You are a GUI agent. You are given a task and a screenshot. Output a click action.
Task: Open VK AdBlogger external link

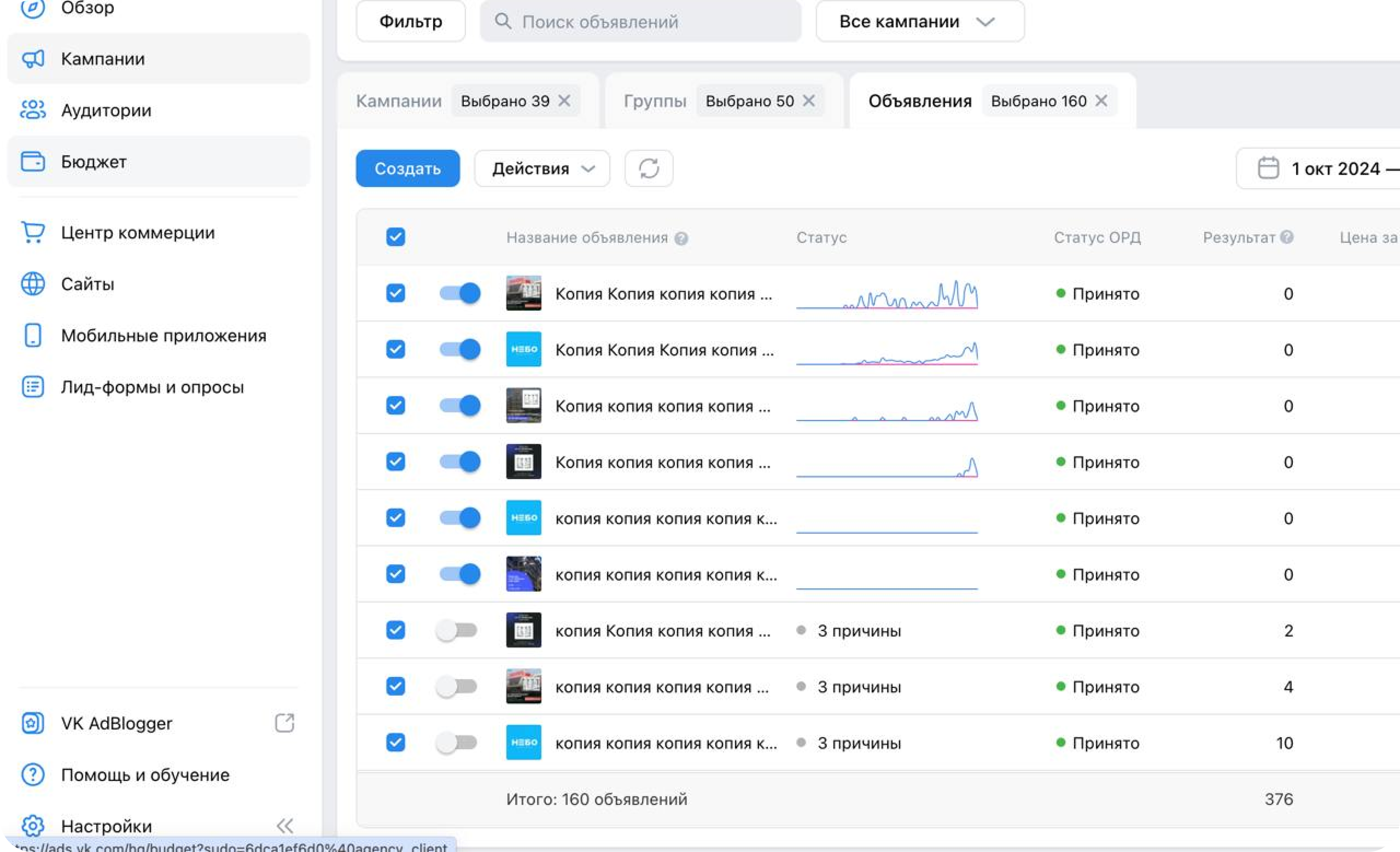pos(284,723)
